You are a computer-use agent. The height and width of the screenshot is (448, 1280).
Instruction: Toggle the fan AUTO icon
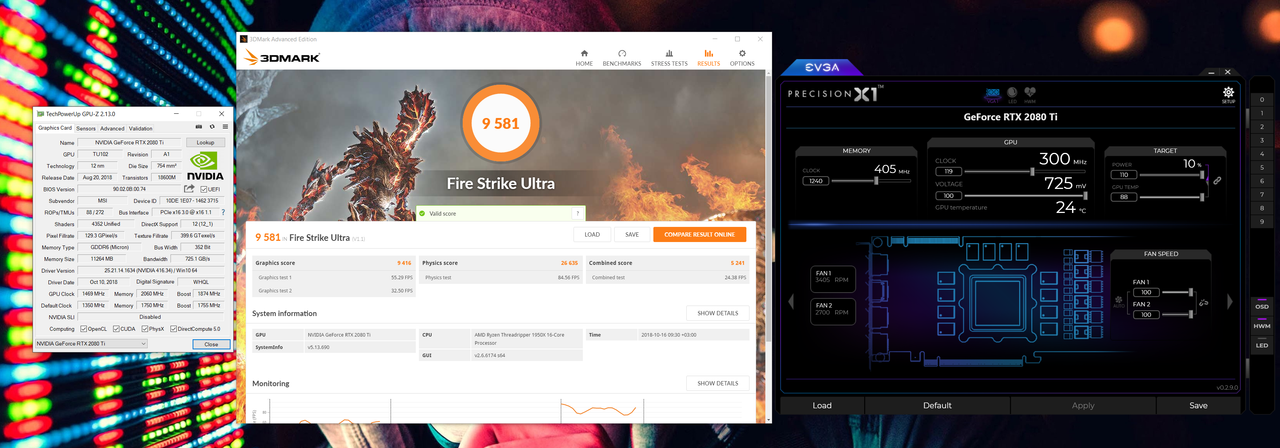point(1118,302)
